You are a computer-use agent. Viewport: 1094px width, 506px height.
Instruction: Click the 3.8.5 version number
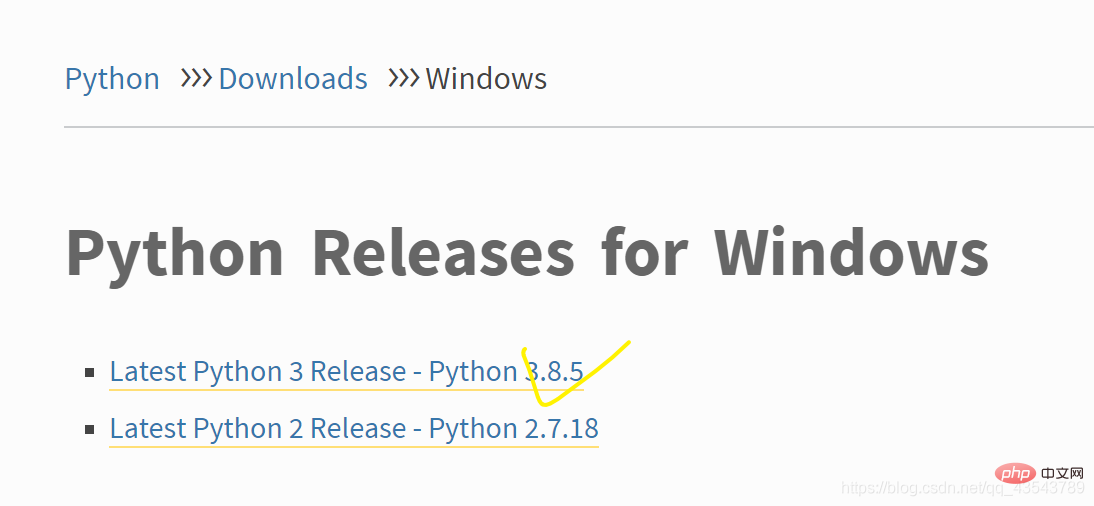coord(556,372)
